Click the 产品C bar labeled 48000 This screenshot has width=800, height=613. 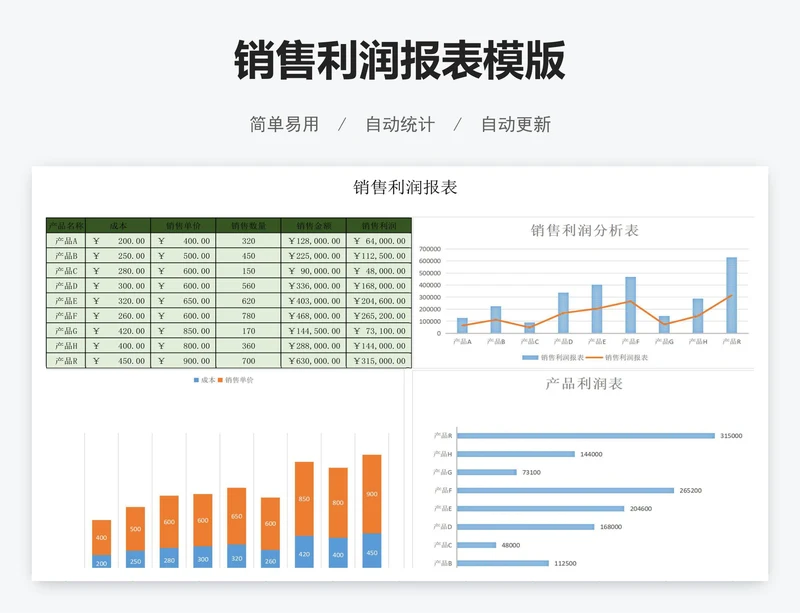pyautogui.click(x=475, y=545)
